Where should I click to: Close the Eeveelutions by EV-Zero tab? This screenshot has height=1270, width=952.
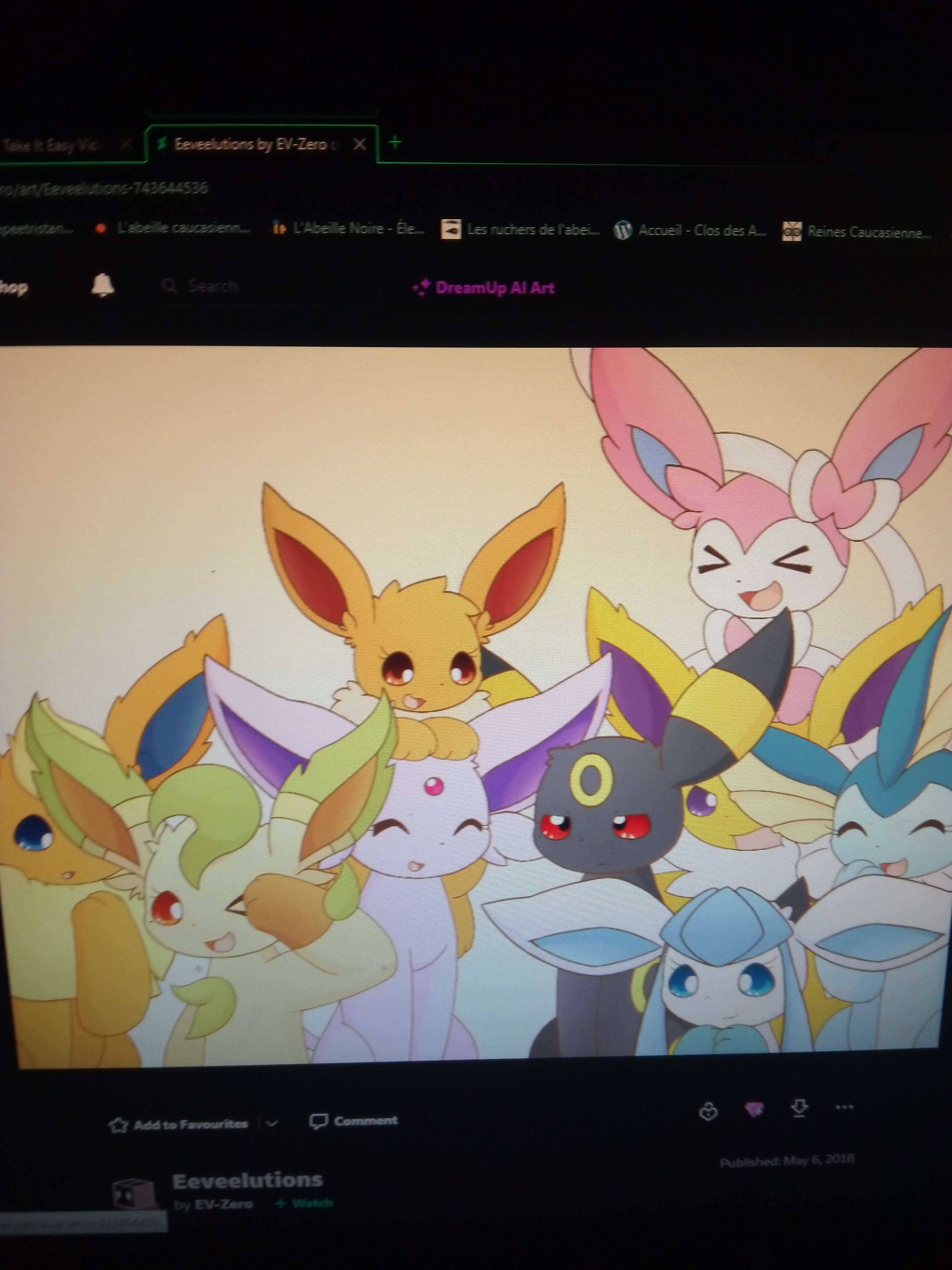coord(360,144)
